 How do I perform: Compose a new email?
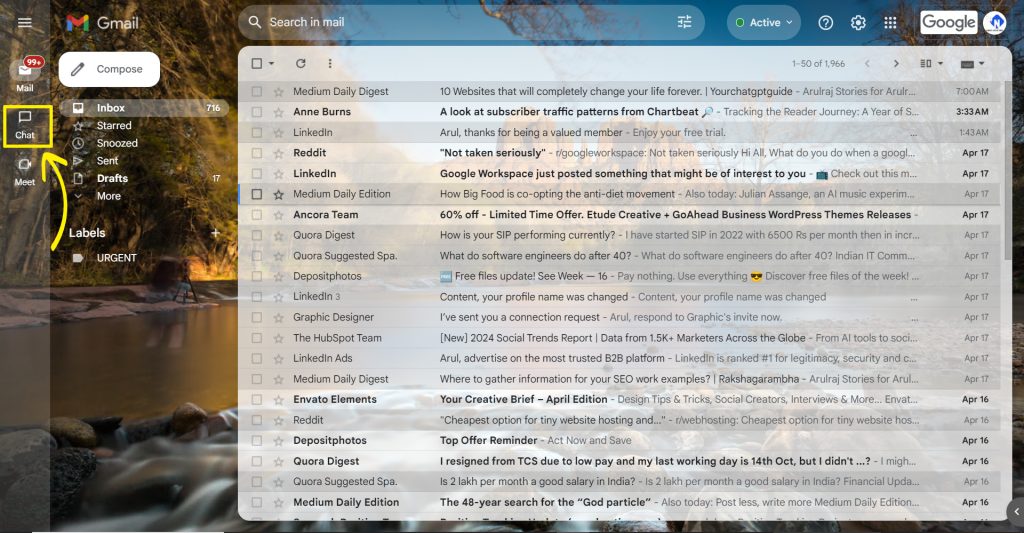coord(109,69)
